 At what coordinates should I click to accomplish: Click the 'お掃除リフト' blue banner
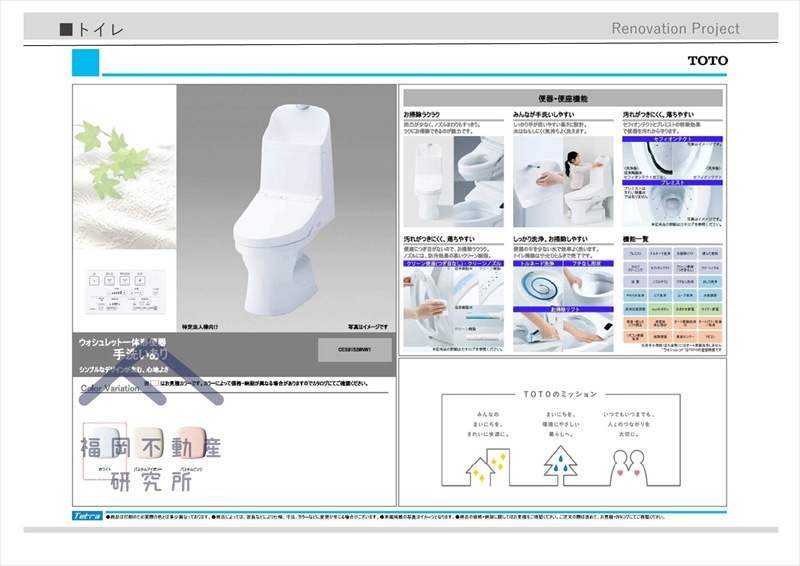point(563,309)
